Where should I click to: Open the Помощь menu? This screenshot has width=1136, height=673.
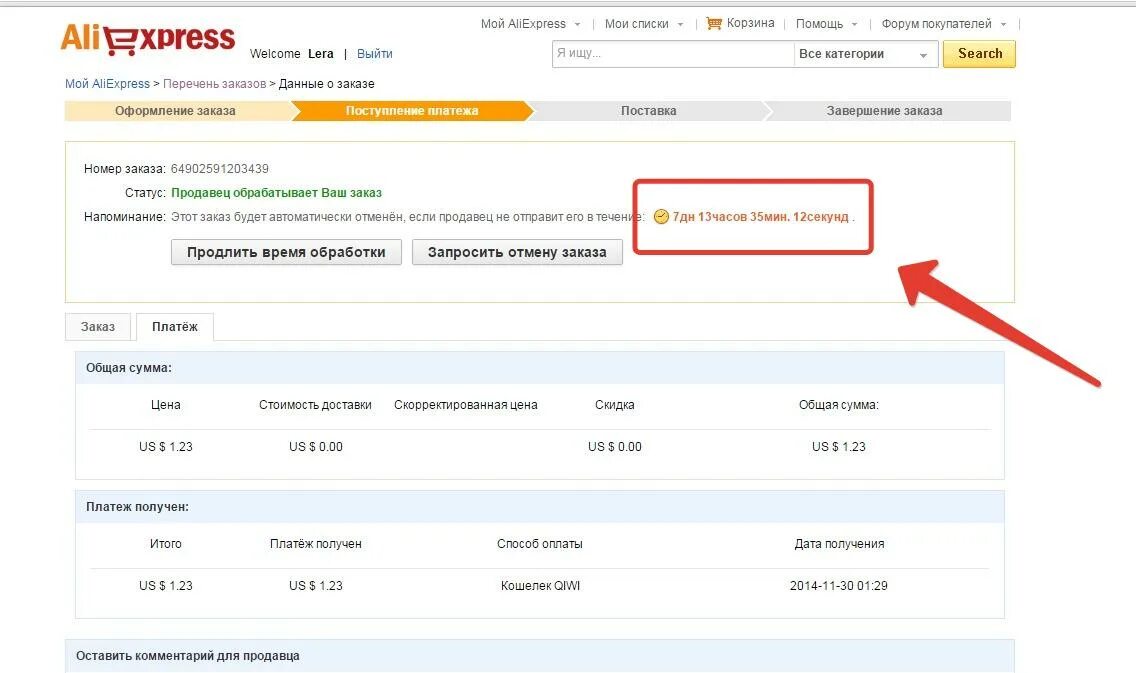pos(819,24)
